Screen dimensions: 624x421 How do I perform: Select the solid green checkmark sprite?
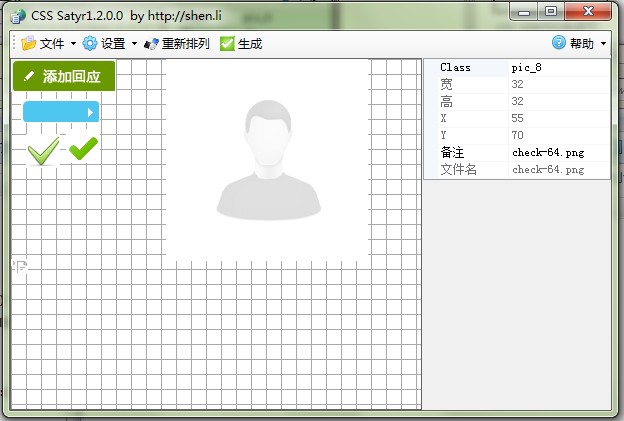[x=83, y=148]
